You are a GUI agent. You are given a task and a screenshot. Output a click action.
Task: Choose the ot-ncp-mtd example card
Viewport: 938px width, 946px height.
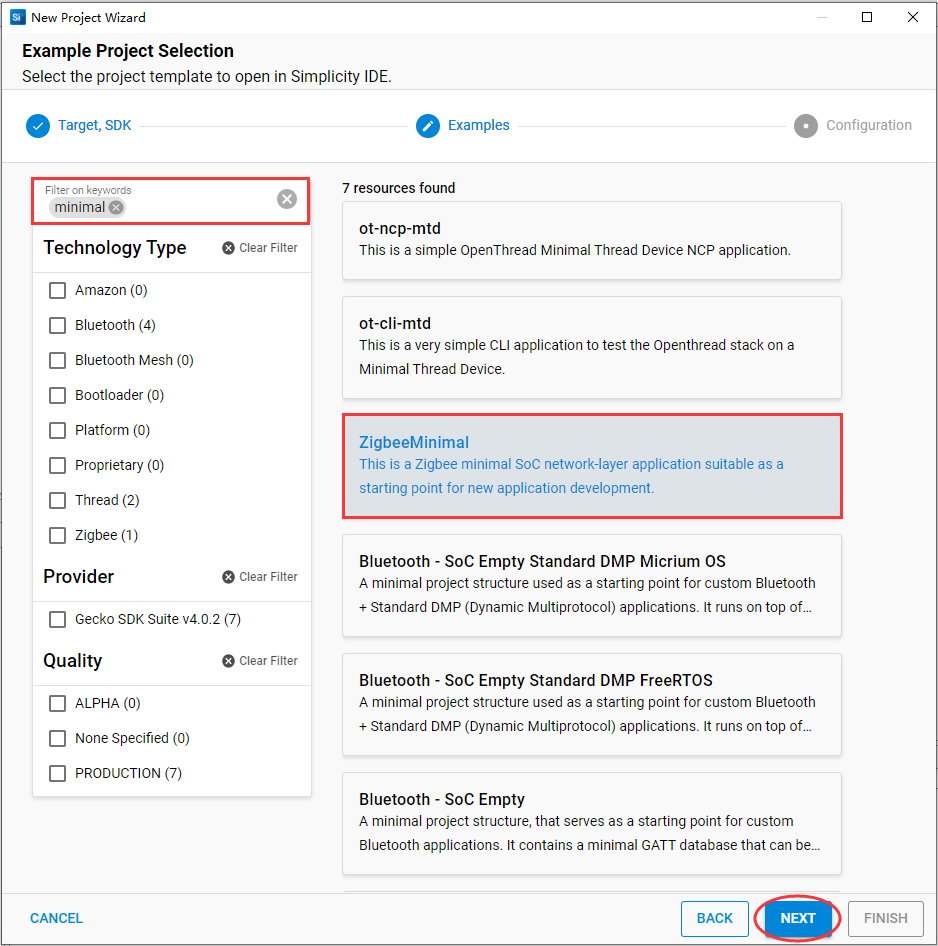click(592, 240)
